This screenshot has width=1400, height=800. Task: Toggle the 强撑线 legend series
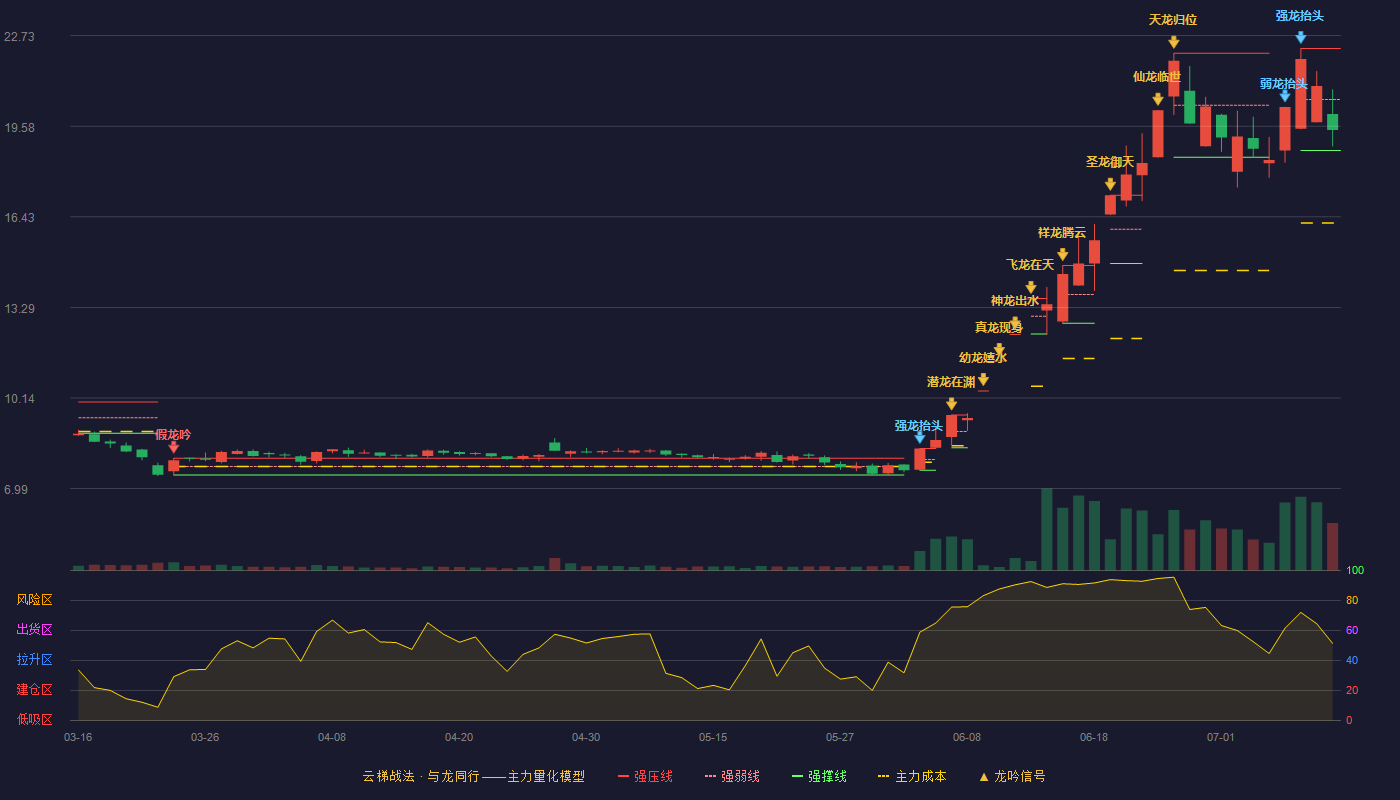(x=819, y=776)
